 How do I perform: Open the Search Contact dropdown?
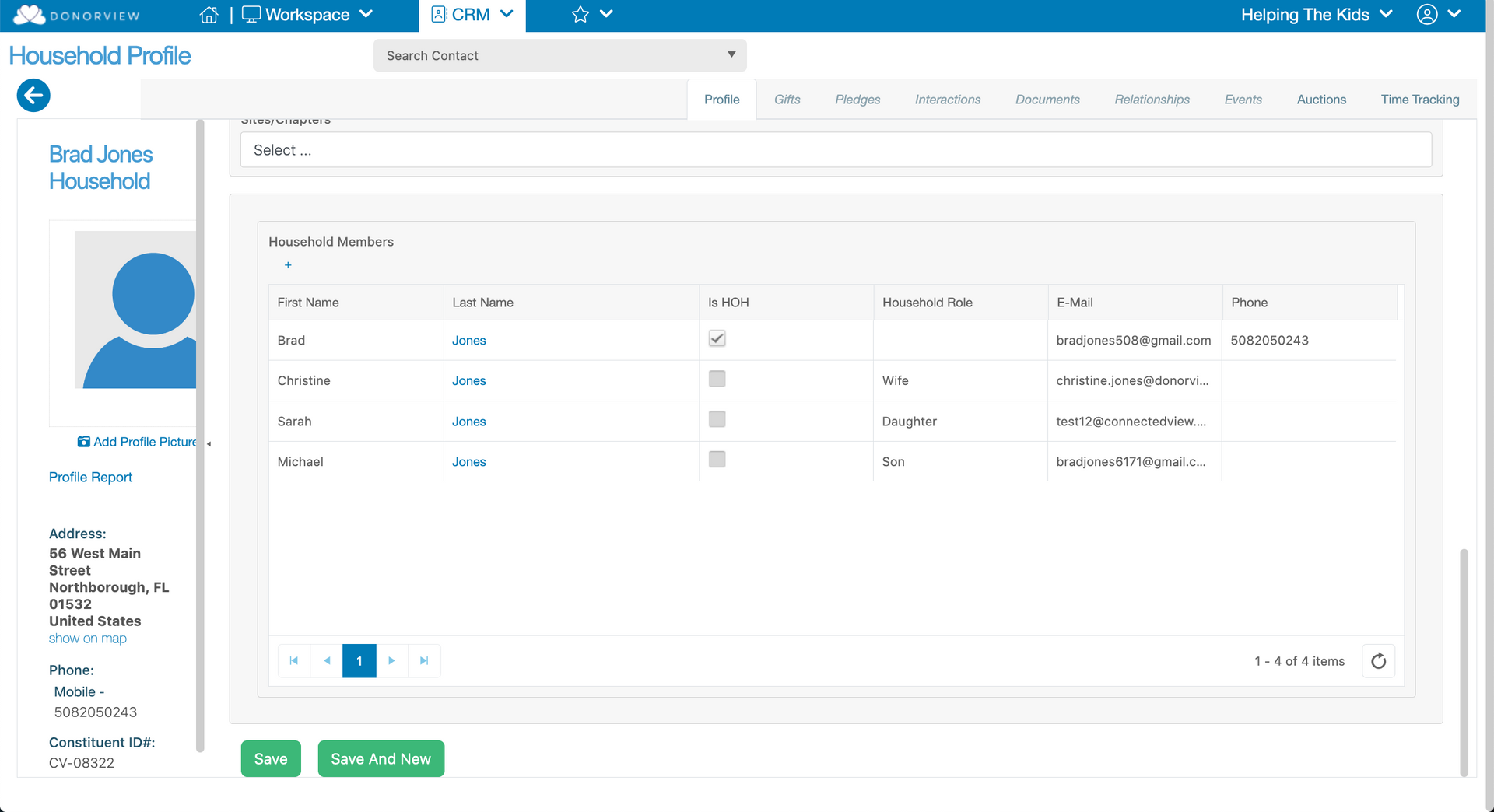559,55
